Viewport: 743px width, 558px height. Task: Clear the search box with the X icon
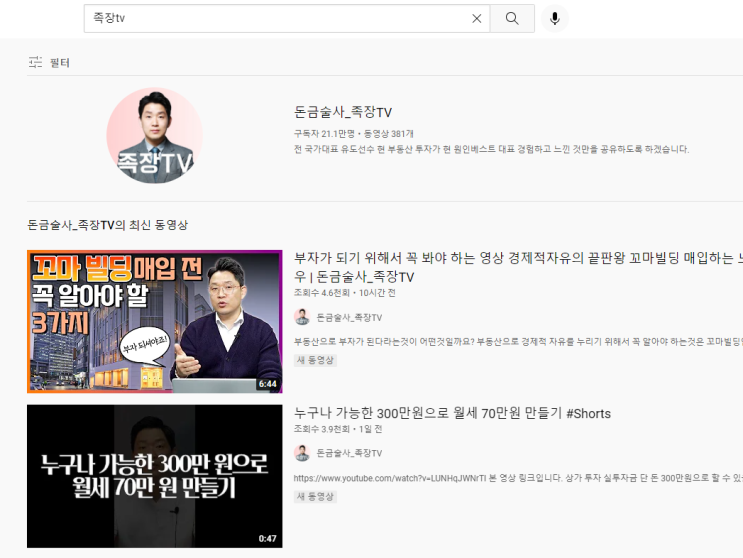pyautogui.click(x=477, y=18)
